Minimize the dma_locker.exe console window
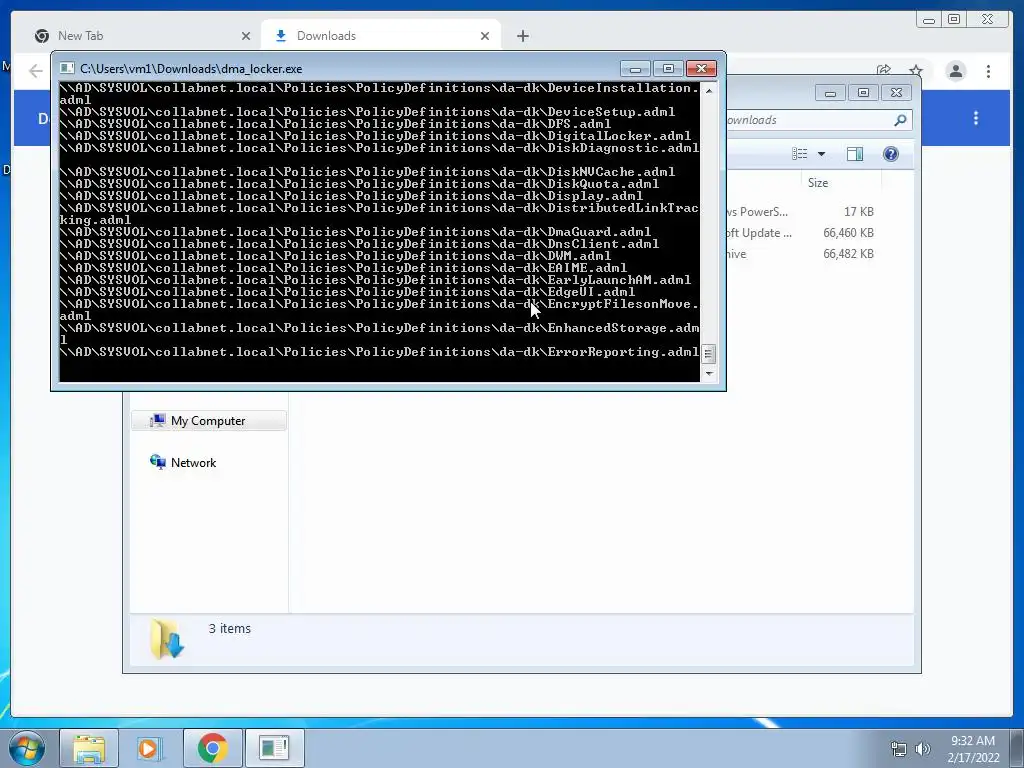The height and width of the screenshot is (768, 1024). pyautogui.click(x=635, y=68)
